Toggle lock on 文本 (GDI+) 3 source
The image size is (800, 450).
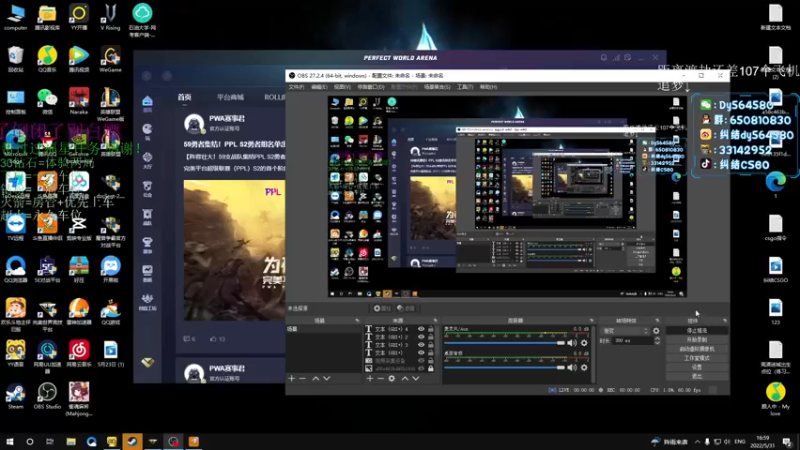[431, 344]
